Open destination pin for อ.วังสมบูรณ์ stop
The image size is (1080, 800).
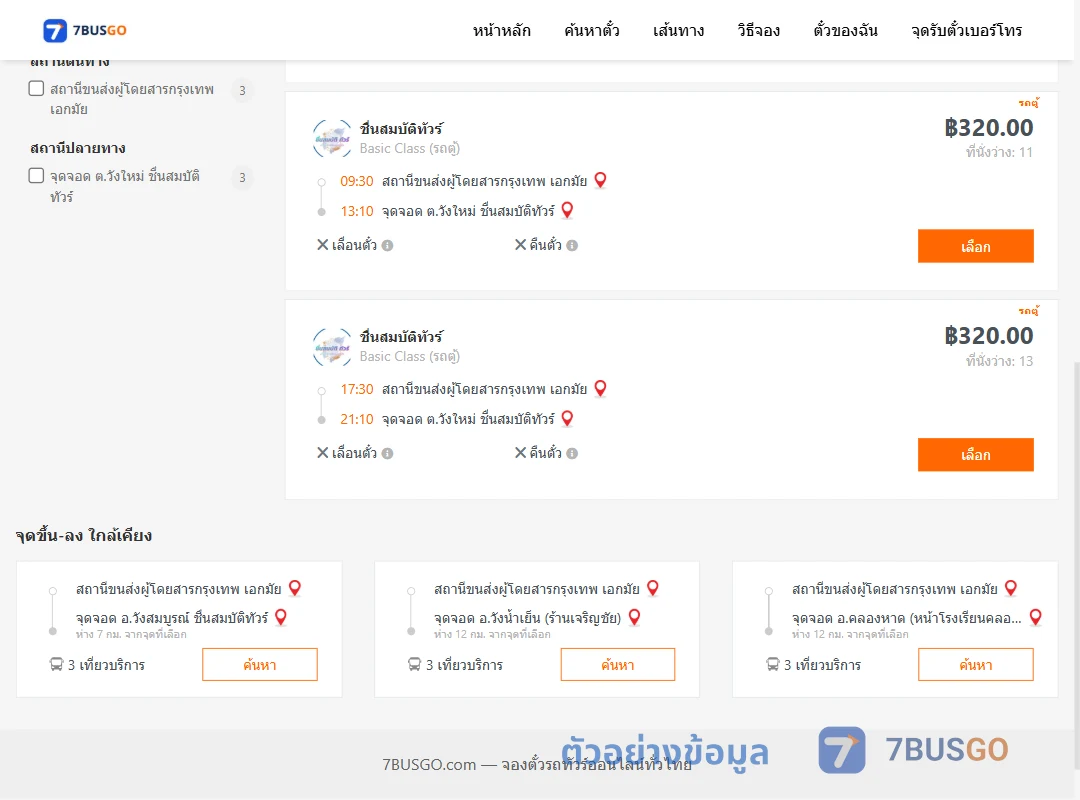coord(281,617)
